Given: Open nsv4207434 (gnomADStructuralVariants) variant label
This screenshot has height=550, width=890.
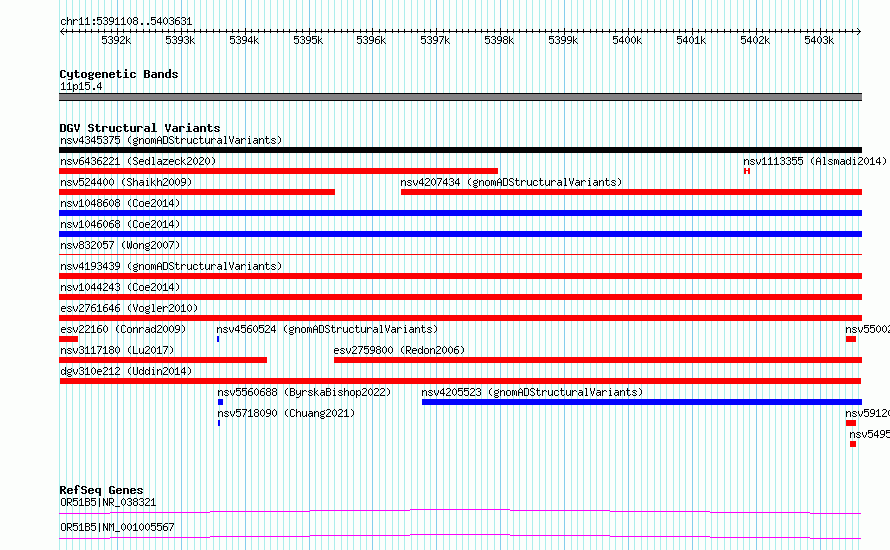Looking at the screenshot, I should (511, 182).
